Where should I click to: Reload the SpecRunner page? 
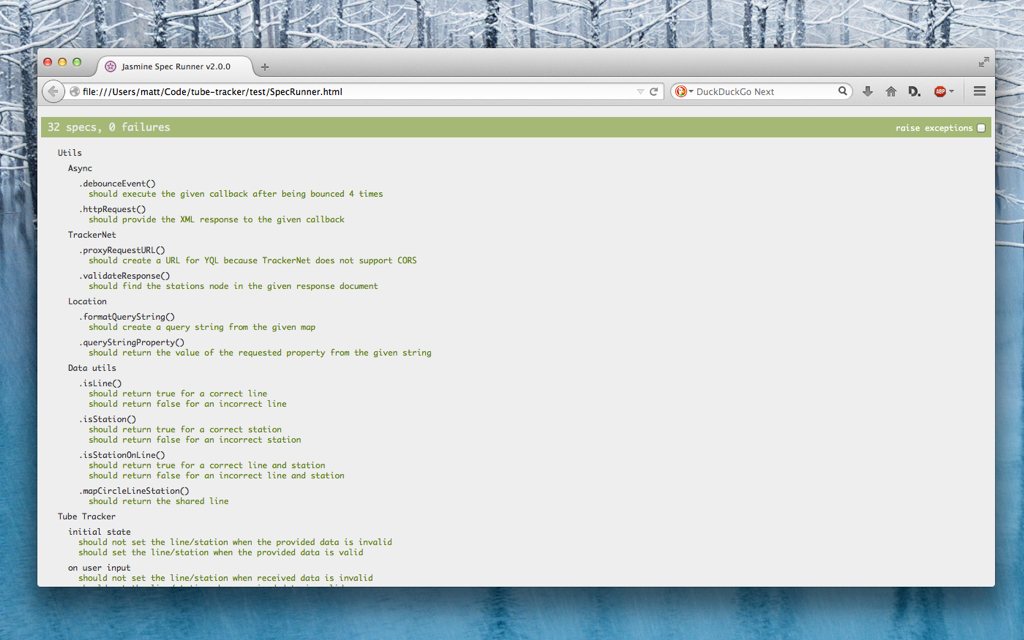click(x=655, y=91)
